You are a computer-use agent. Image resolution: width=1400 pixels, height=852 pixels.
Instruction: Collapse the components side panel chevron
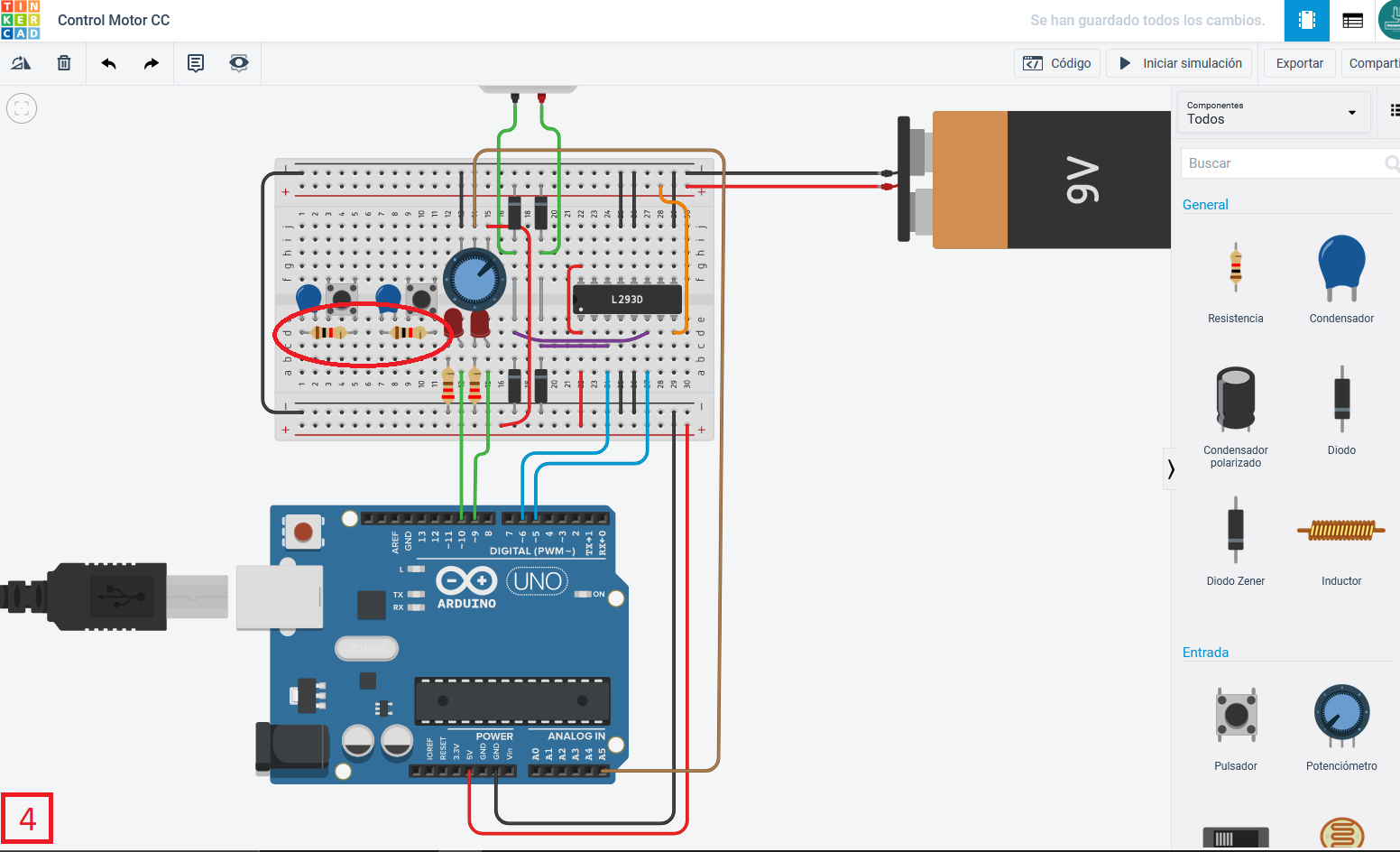[1171, 469]
